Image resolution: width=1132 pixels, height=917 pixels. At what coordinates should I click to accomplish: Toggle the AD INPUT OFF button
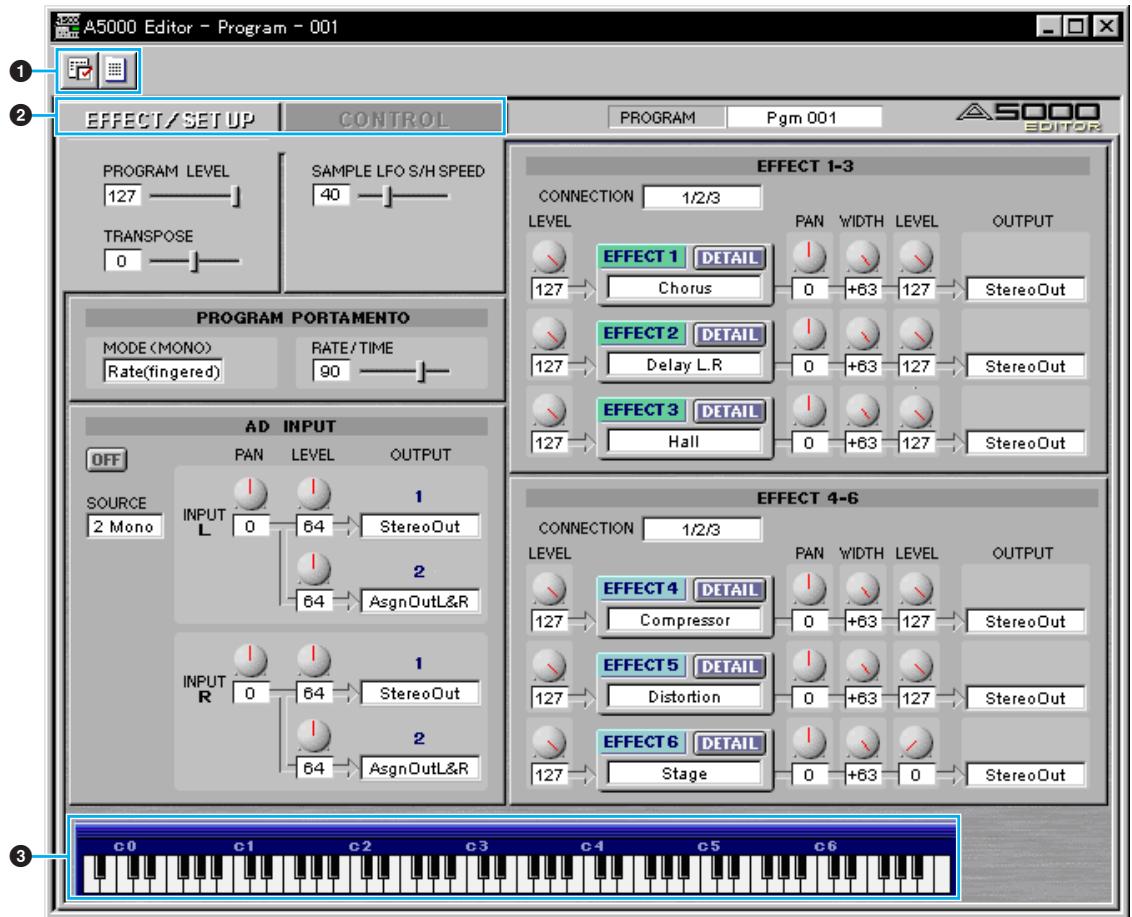[106, 460]
